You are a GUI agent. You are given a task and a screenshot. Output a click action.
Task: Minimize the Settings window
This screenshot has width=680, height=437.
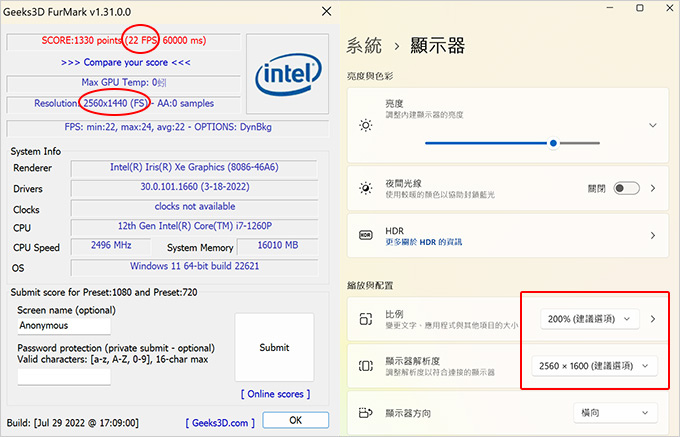(610, 8)
